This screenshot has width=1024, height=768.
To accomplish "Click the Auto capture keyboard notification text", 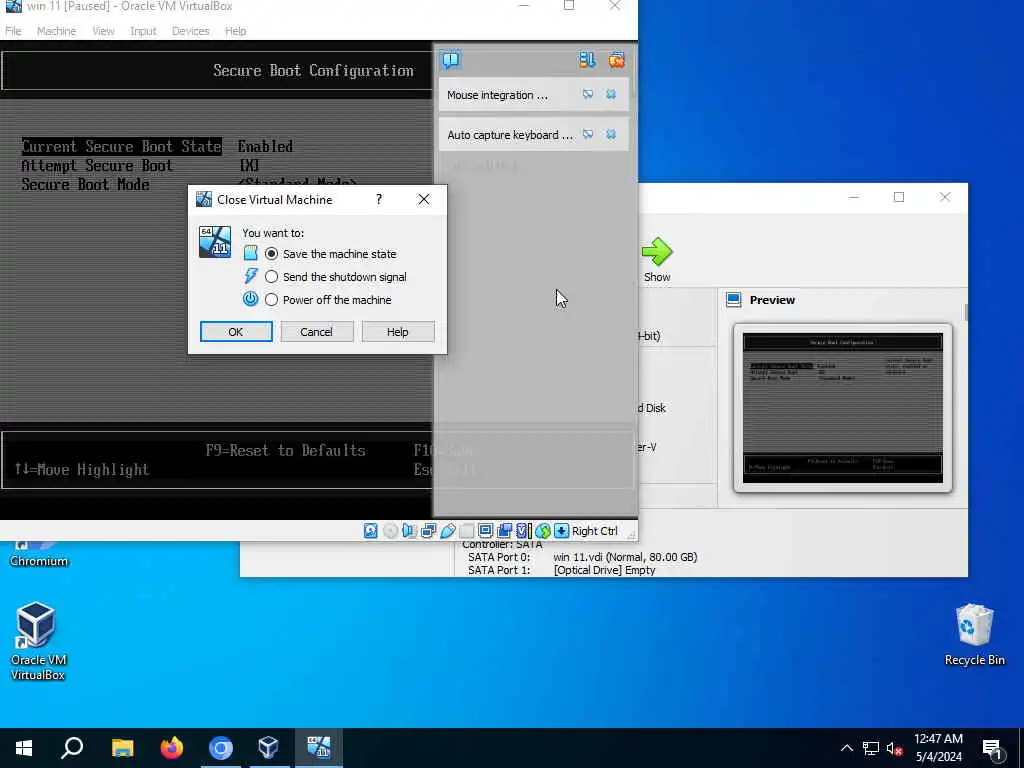I will (x=509, y=135).
